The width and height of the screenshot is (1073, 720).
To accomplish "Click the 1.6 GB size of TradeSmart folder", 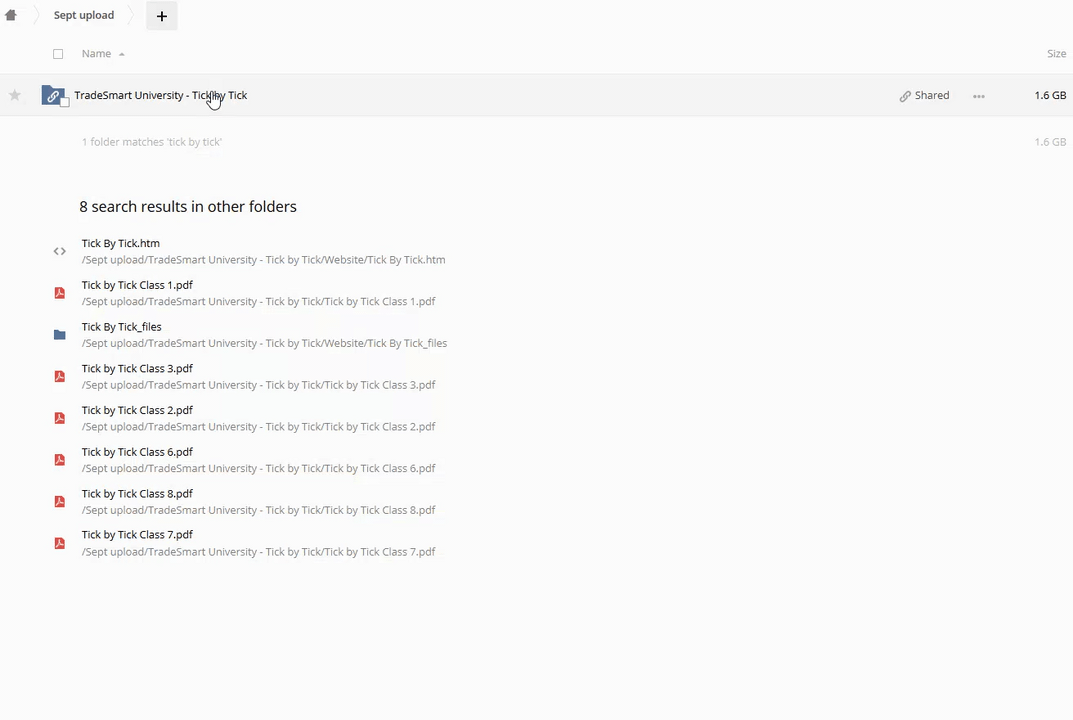I will coord(1049,95).
